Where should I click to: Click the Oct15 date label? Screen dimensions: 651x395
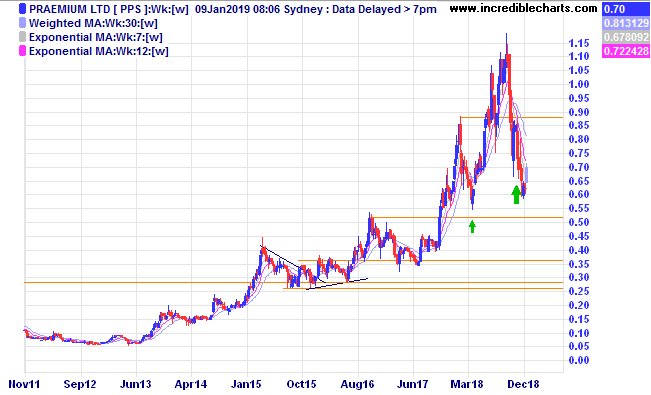click(301, 384)
